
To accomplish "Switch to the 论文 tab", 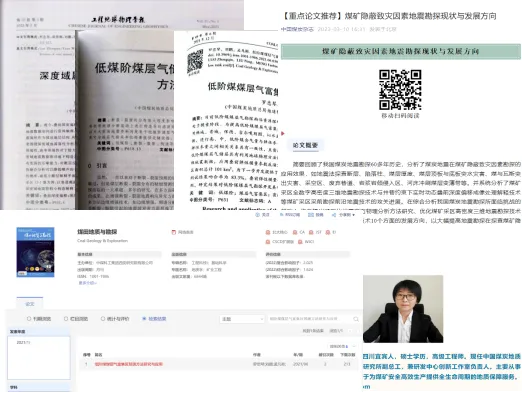I will pyautogui.click(x=30, y=303).
